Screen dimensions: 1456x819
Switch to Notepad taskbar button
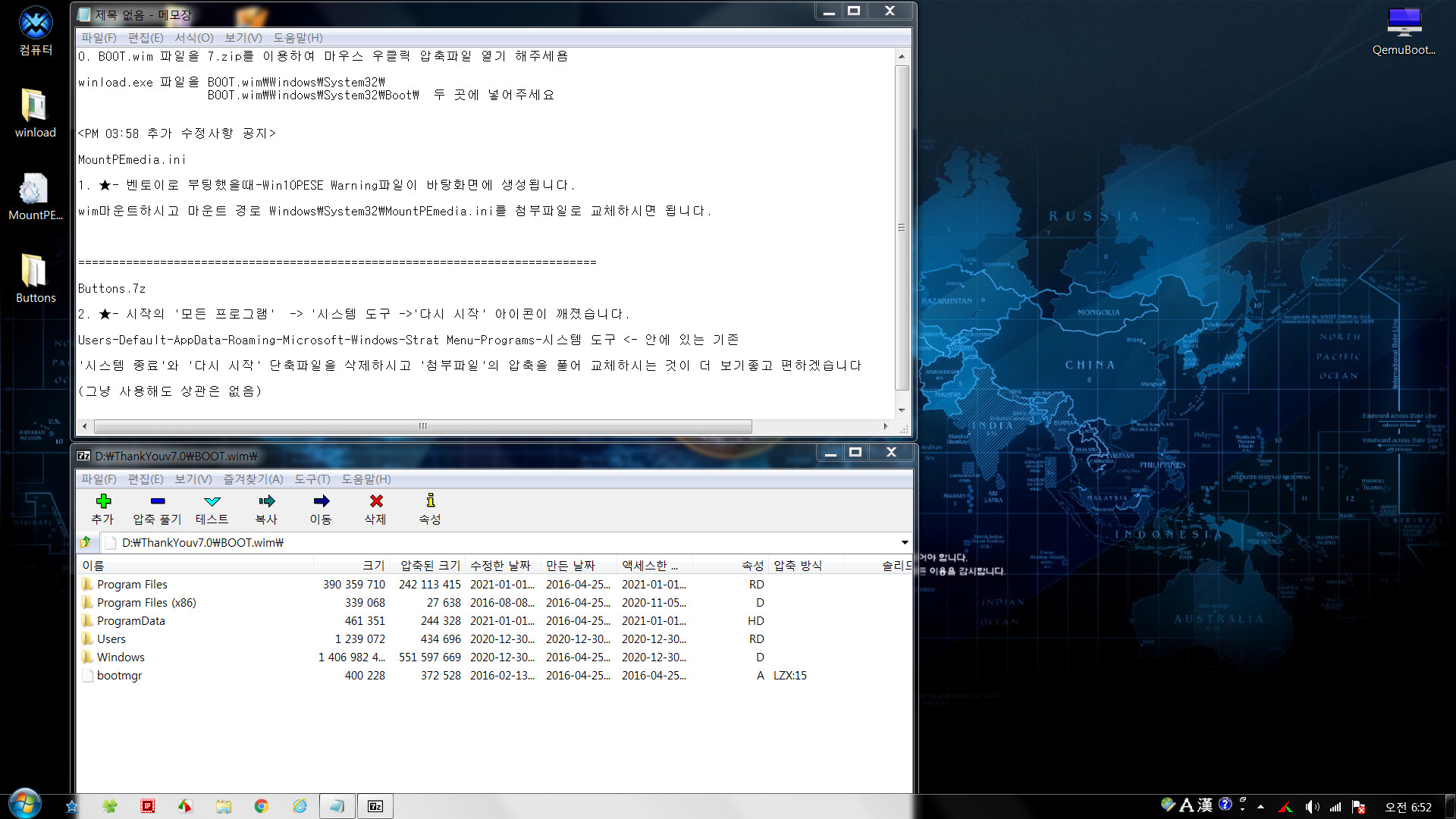click(337, 806)
